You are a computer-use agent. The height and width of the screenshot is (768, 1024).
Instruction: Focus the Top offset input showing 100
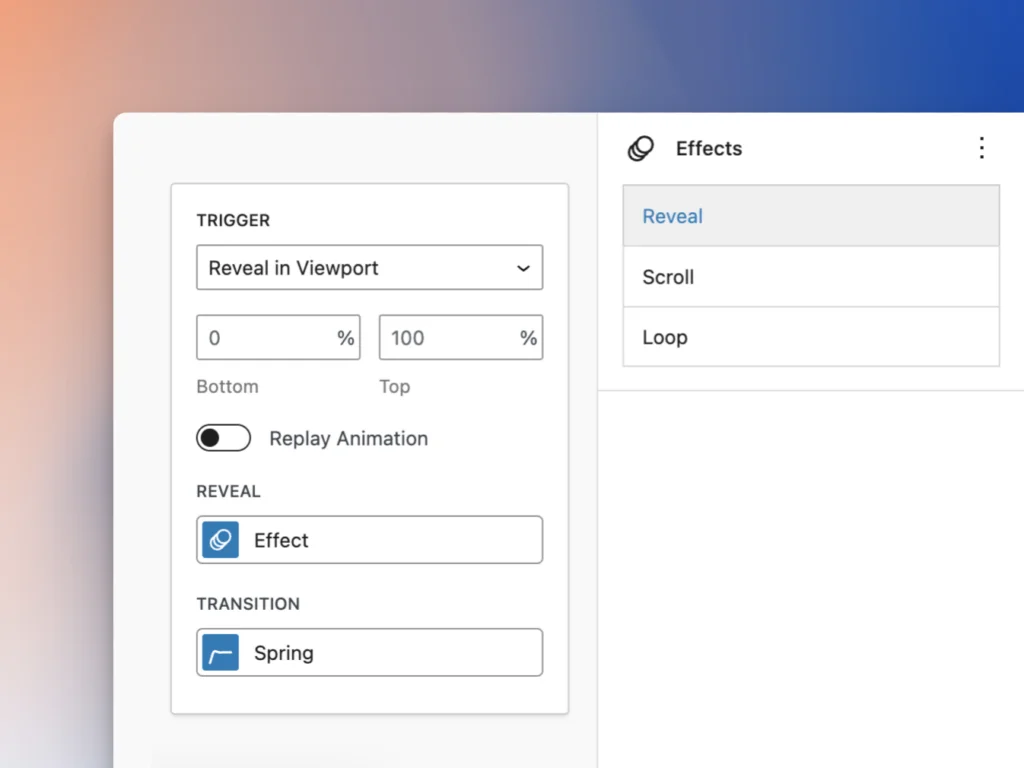click(445, 338)
